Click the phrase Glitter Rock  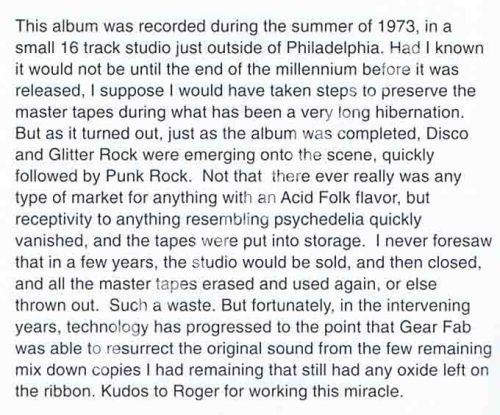coord(93,154)
